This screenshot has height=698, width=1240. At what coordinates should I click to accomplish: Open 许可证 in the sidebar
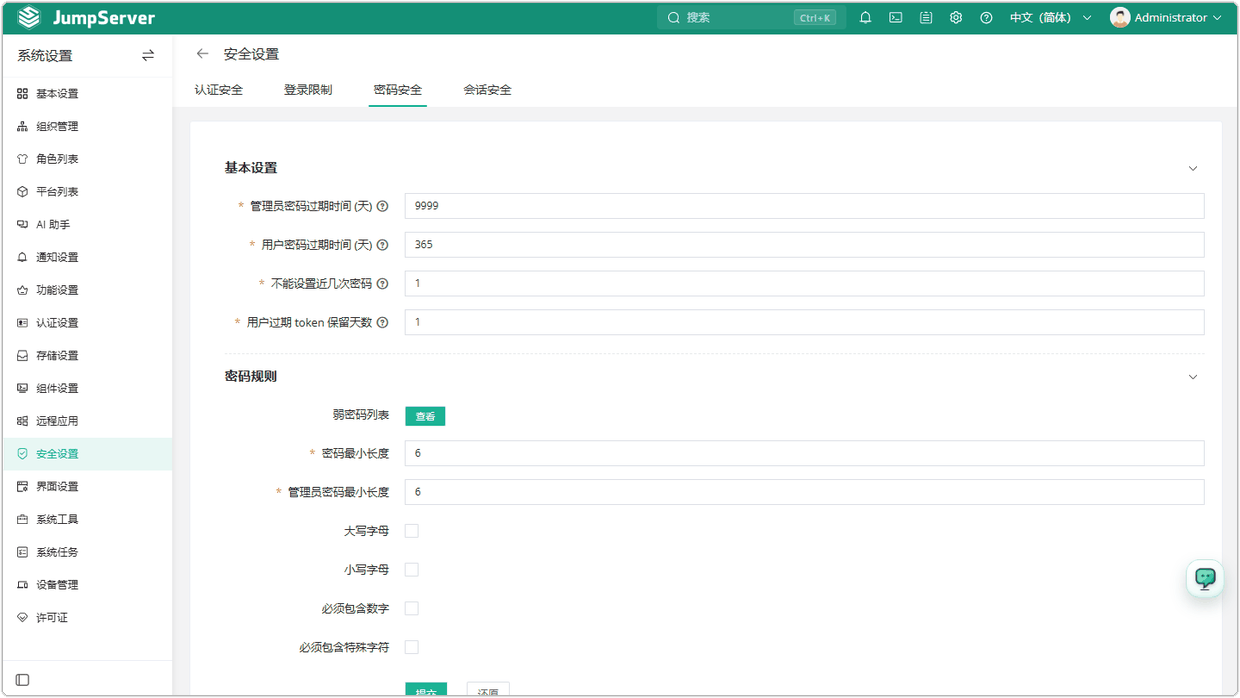(x=87, y=618)
